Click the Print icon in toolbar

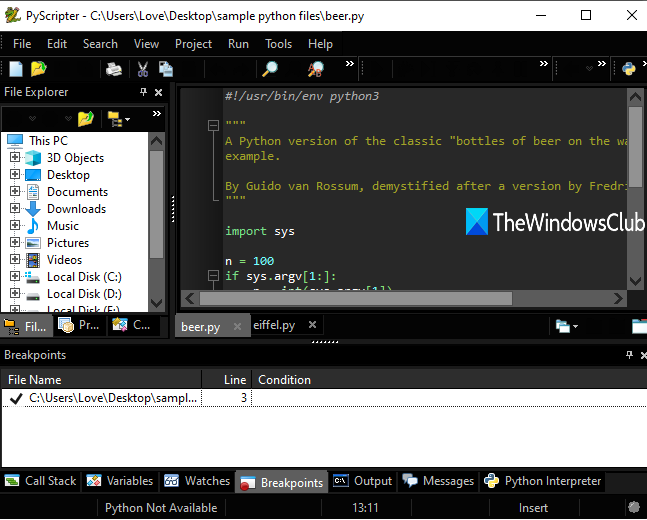pyautogui.click(x=115, y=69)
